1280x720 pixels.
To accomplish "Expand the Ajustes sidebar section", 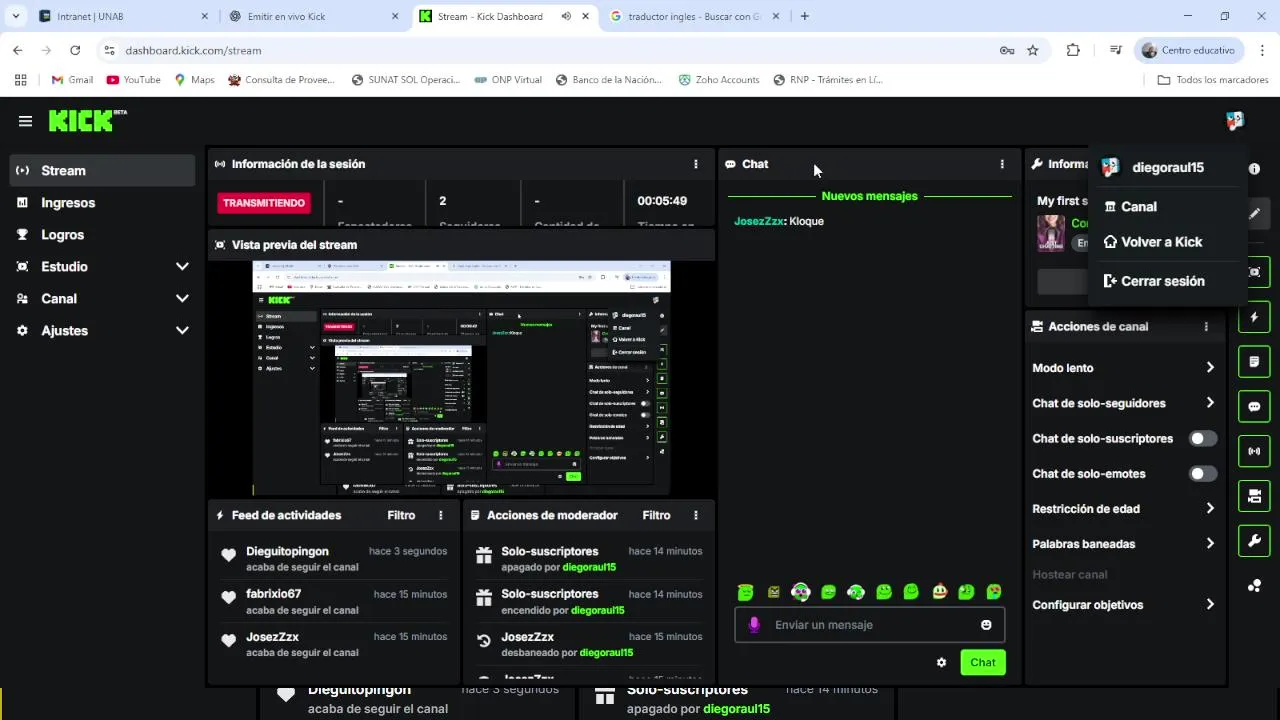I will coord(182,331).
